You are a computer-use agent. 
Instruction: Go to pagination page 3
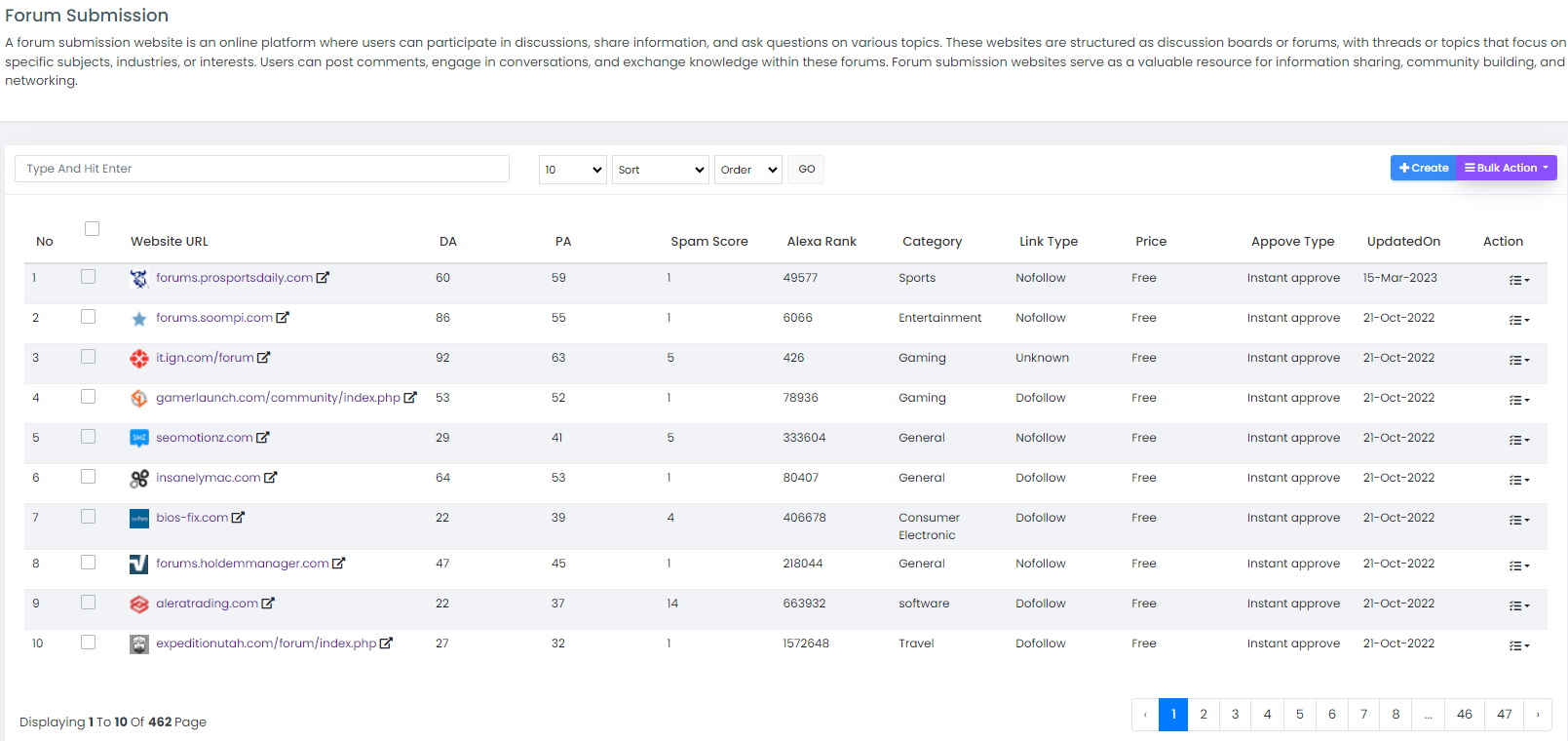(1236, 715)
